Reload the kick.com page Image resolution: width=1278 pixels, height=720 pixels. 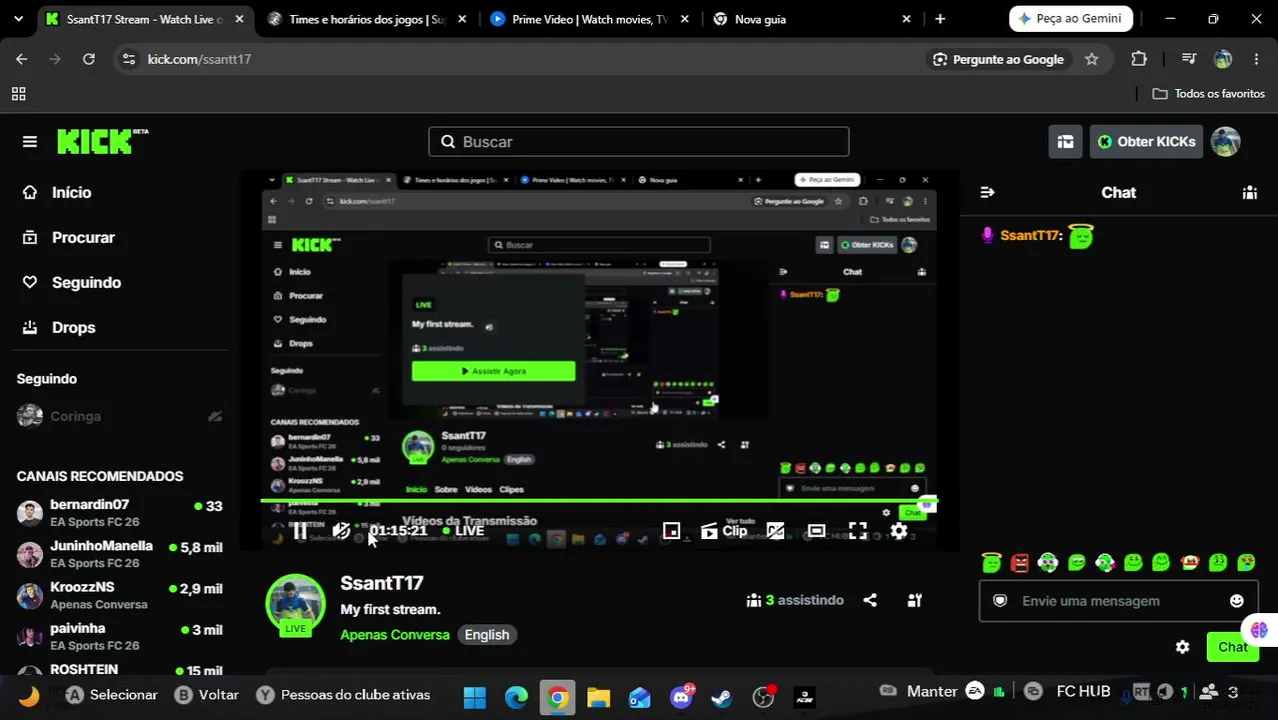click(89, 59)
